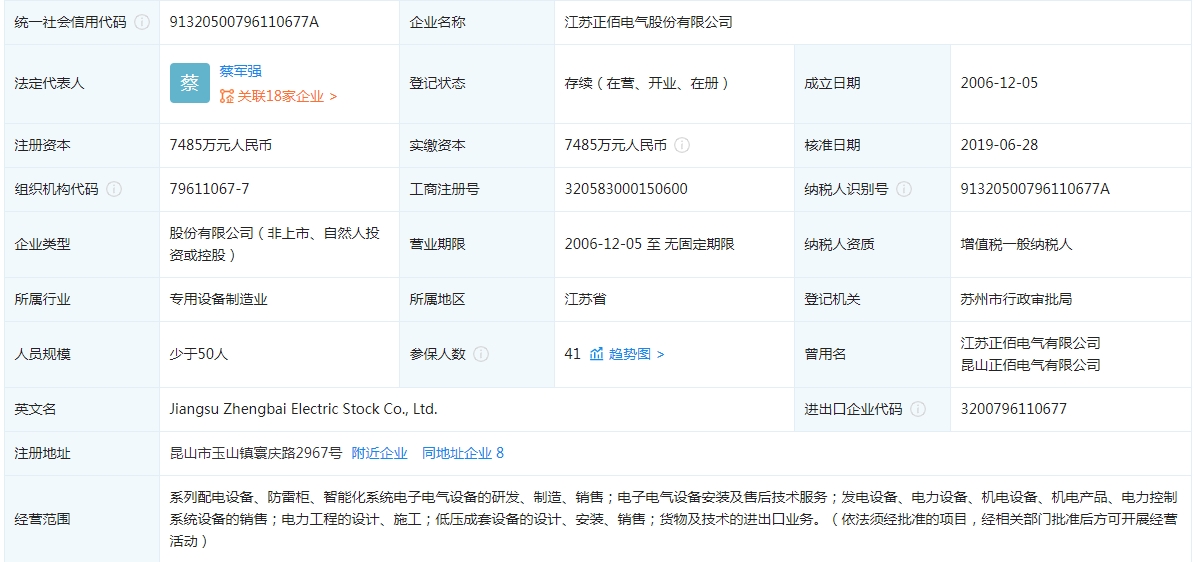Image resolution: width=1196 pixels, height=562 pixels.
Task: Click the trend chart icon next to 41
Action: click(x=597, y=354)
